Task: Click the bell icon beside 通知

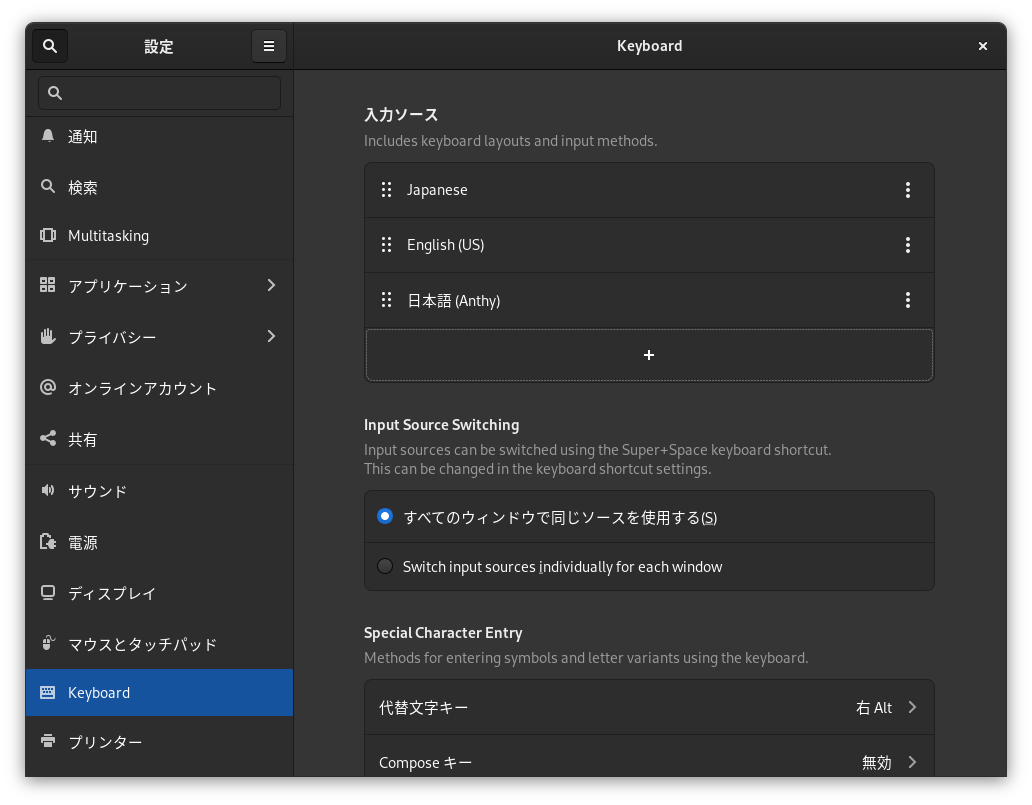Action: click(x=47, y=136)
